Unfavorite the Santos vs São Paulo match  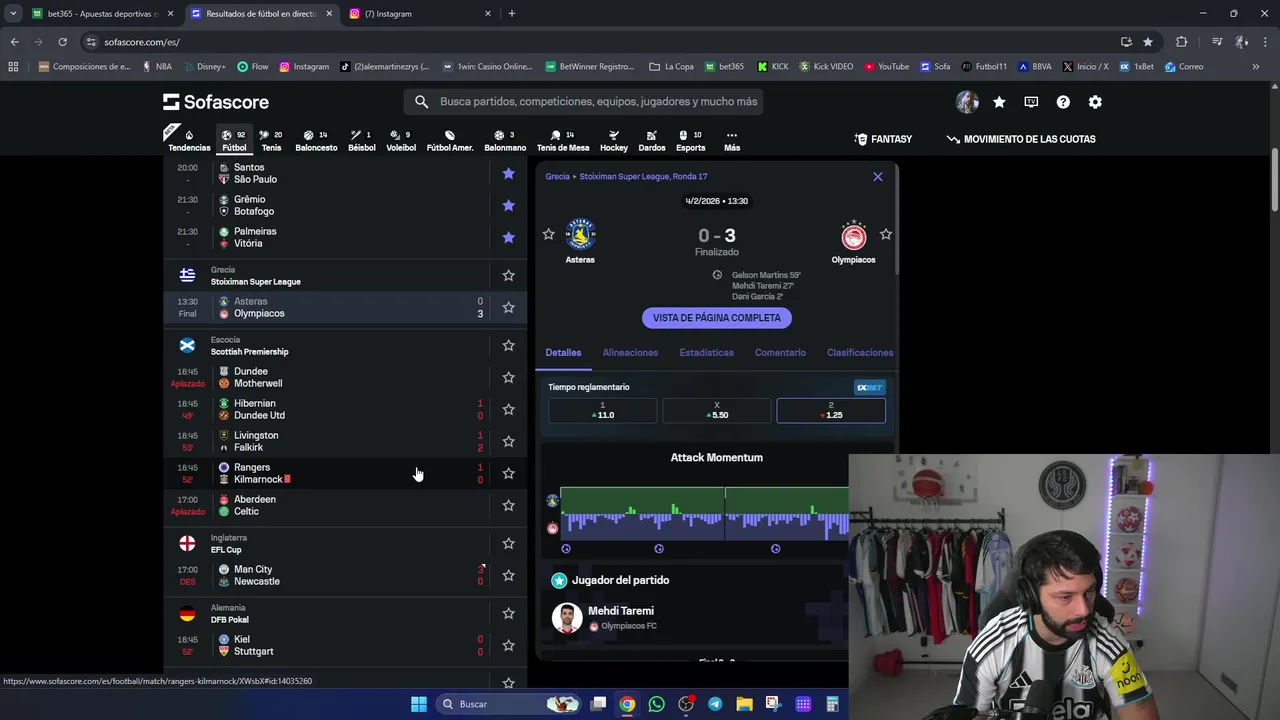point(508,173)
